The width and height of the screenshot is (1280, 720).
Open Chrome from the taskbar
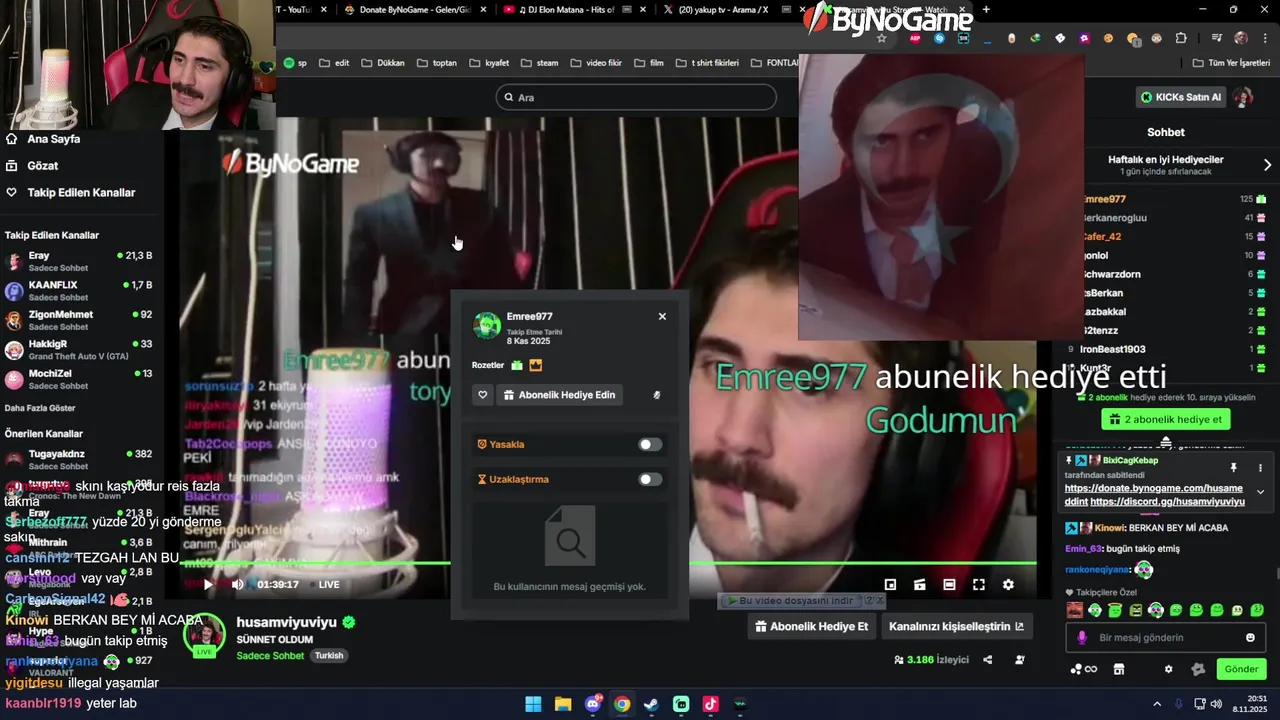coord(622,704)
